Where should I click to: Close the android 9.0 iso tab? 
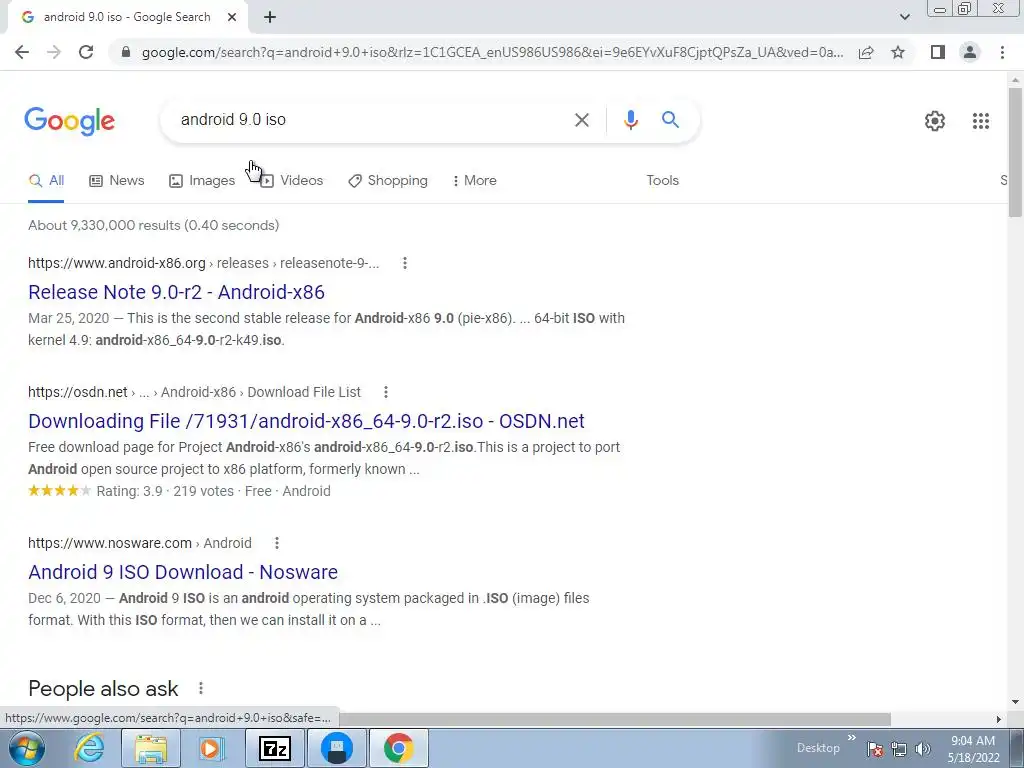tap(232, 18)
